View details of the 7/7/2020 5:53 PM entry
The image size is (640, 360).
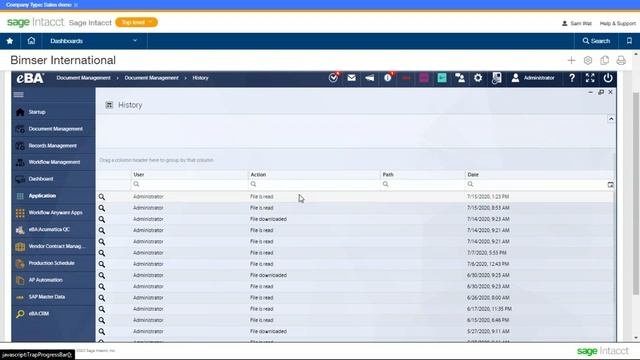(x=102, y=253)
